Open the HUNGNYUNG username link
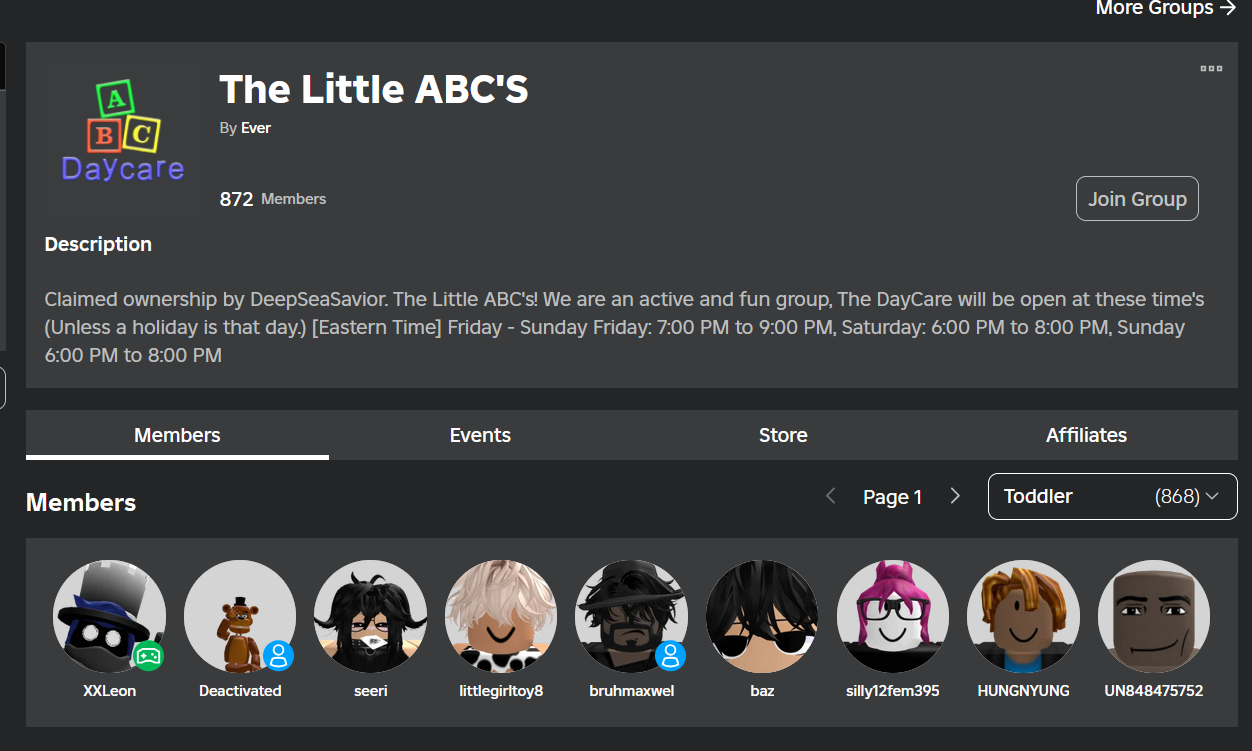1252x751 pixels. [1023, 691]
